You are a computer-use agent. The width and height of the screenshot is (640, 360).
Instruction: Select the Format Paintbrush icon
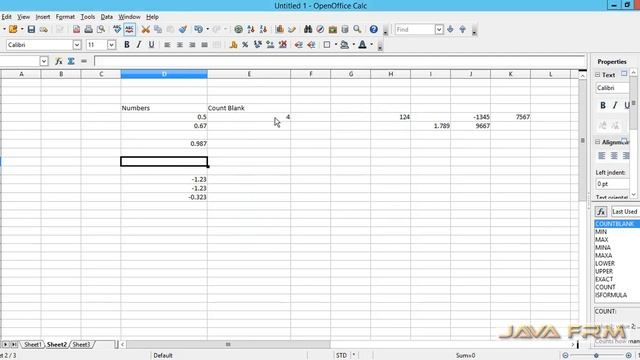[183, 29]
